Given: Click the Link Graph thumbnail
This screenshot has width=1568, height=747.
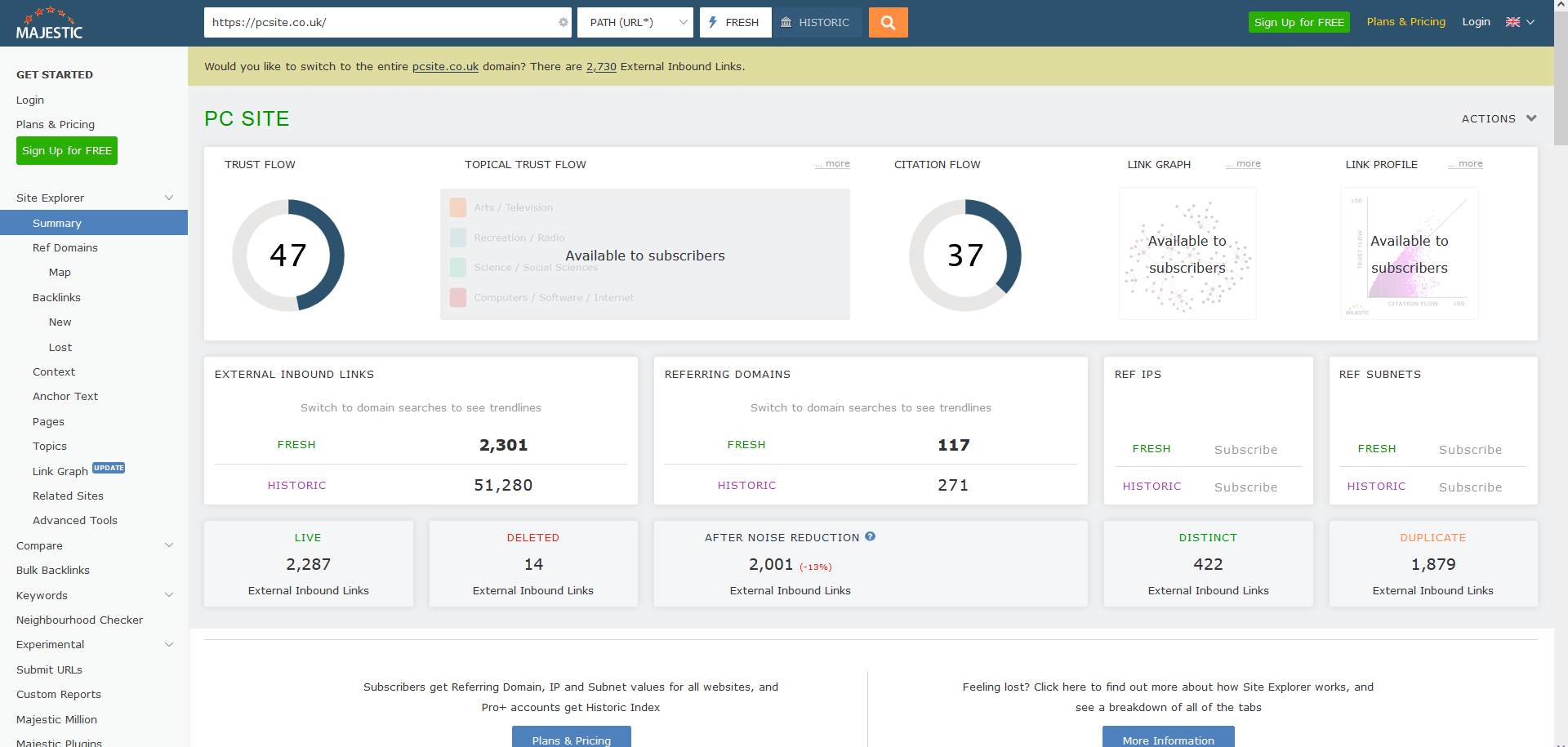Looking at the screenshot, I should pos(1187,253).
